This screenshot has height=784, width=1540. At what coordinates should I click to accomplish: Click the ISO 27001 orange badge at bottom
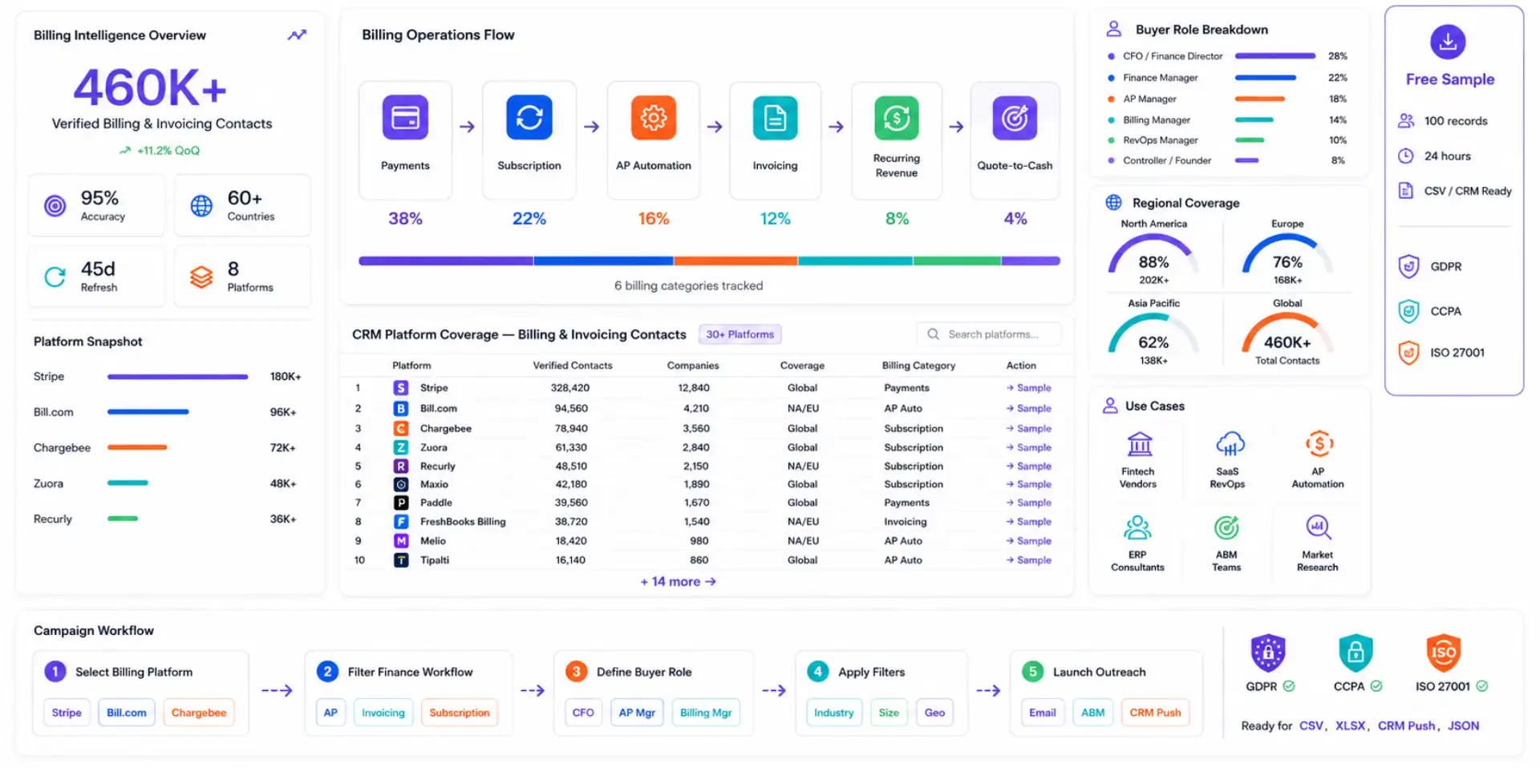coord(1443,653)
